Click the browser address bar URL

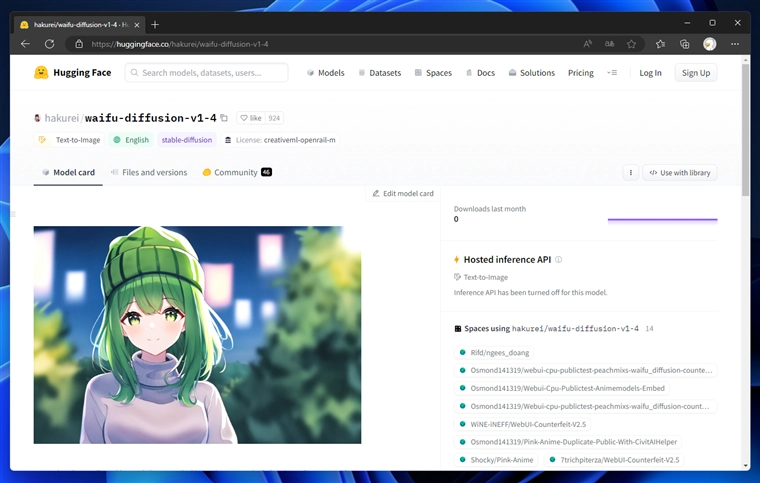coord(180,44)
